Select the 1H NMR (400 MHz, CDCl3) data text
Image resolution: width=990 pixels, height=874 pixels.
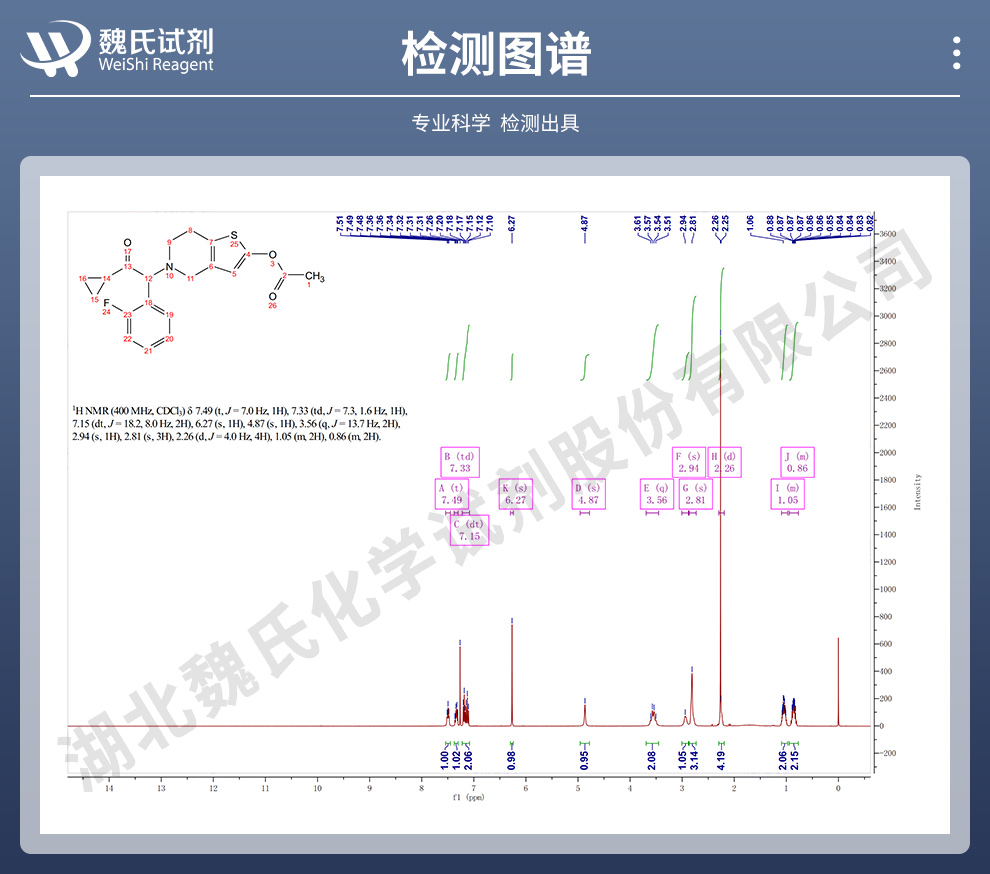pos(240,424)
